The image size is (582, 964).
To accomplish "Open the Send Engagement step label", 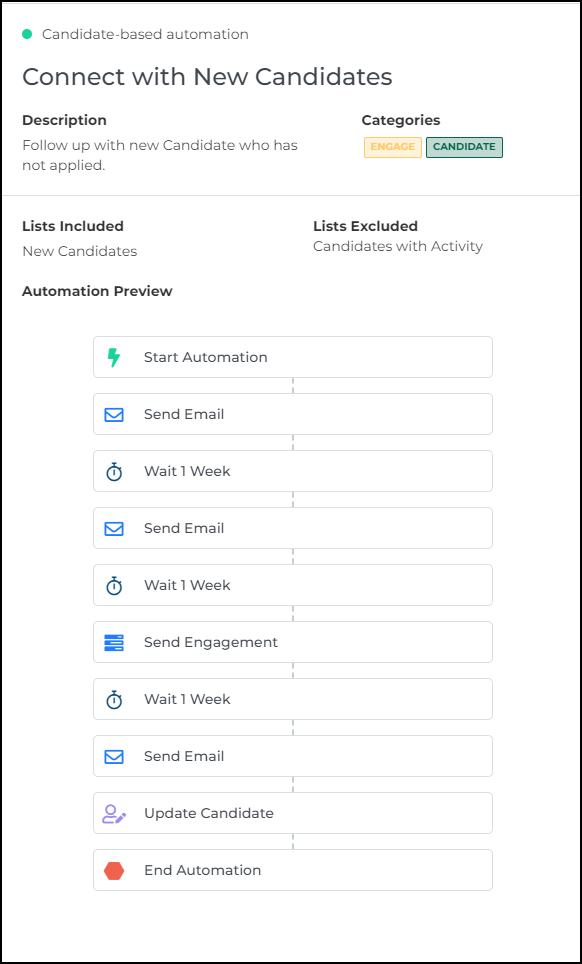I will 211,642.
